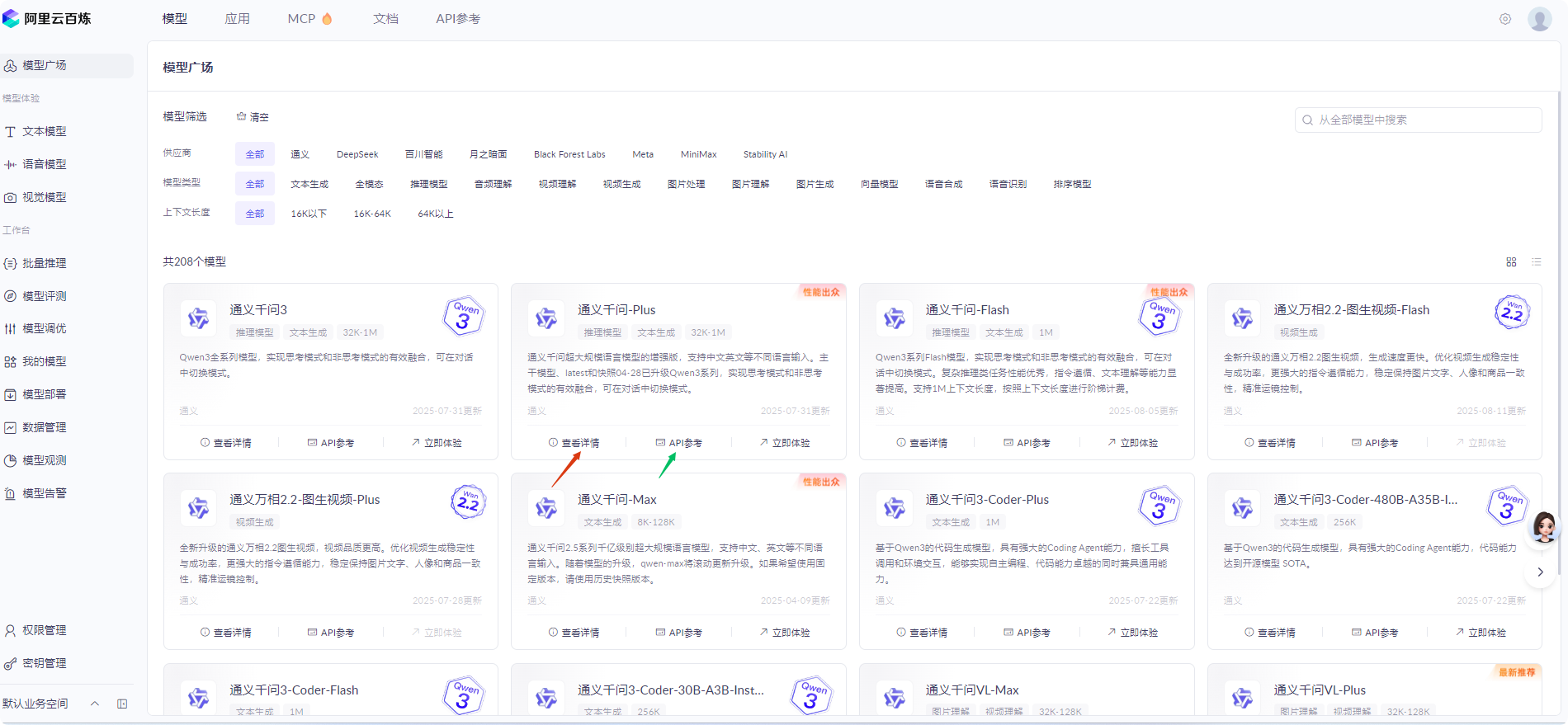Switch to grid view layout
Viewport: 1568px width, 725px height.
click(1511, 261)
